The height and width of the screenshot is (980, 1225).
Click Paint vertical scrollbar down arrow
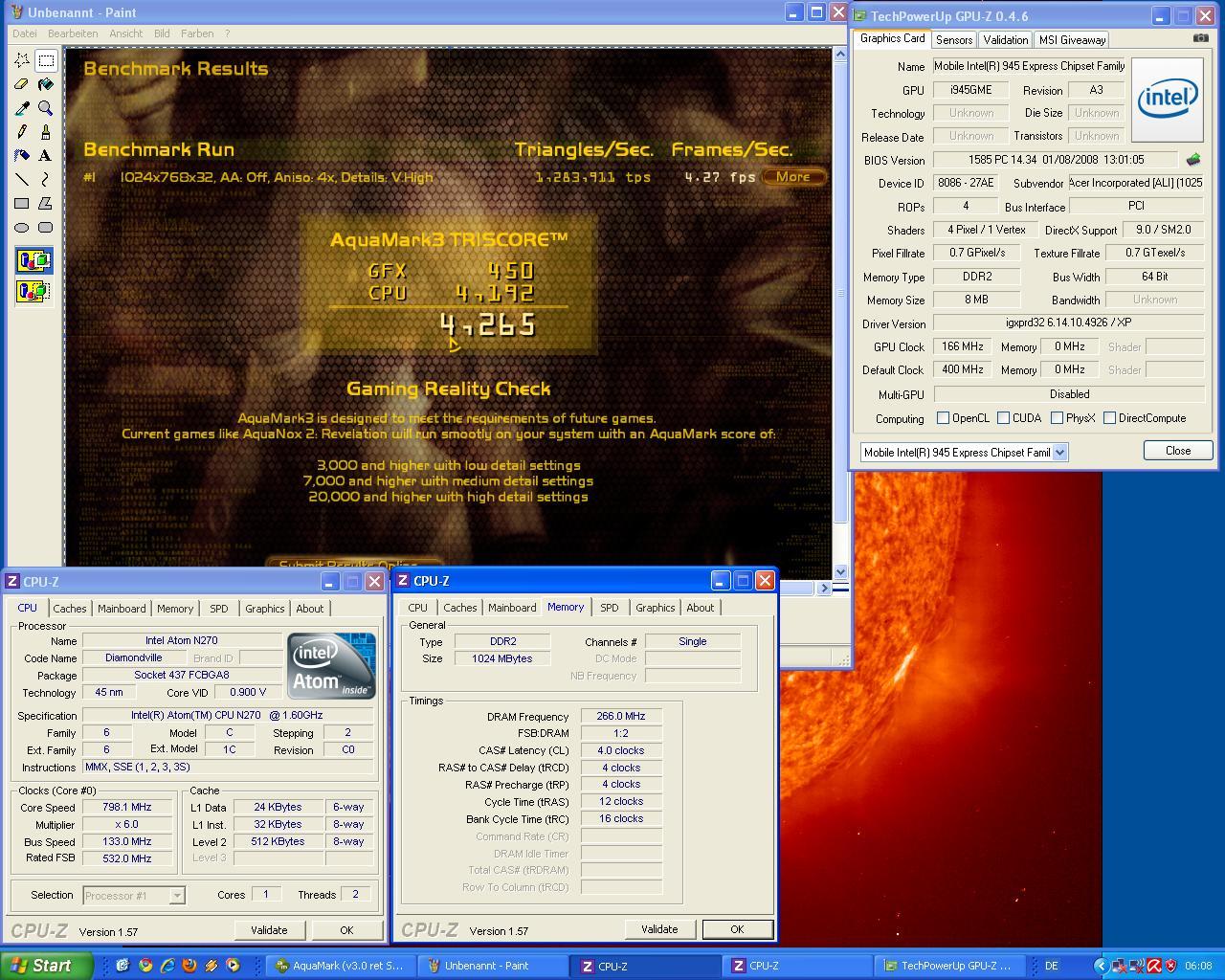tap(840, 571)
